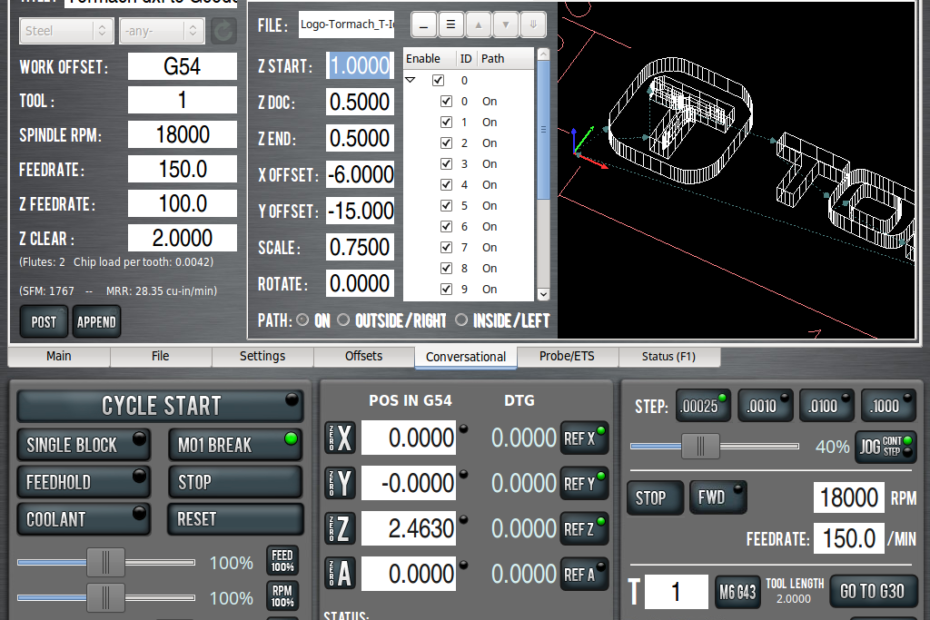Open the Probe/ETS tab
Image resolution: width=930 pixels, height=620 pixels.
tap(567, 356)
